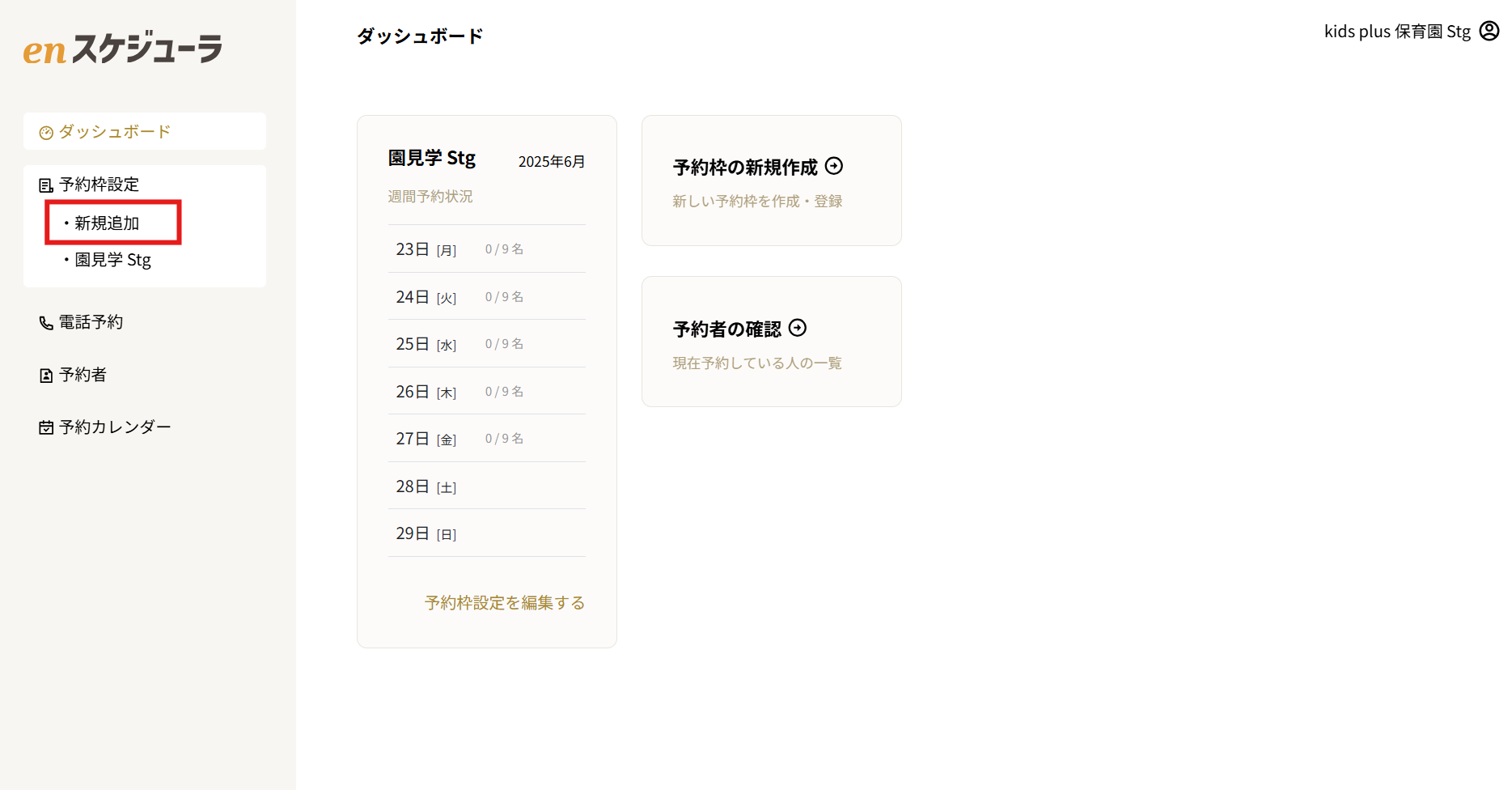This screenshot has height=790, width=1512.
Task: Click the arrow icon beside 予約枠の新規作成
Action: click(x=834, y=166)
